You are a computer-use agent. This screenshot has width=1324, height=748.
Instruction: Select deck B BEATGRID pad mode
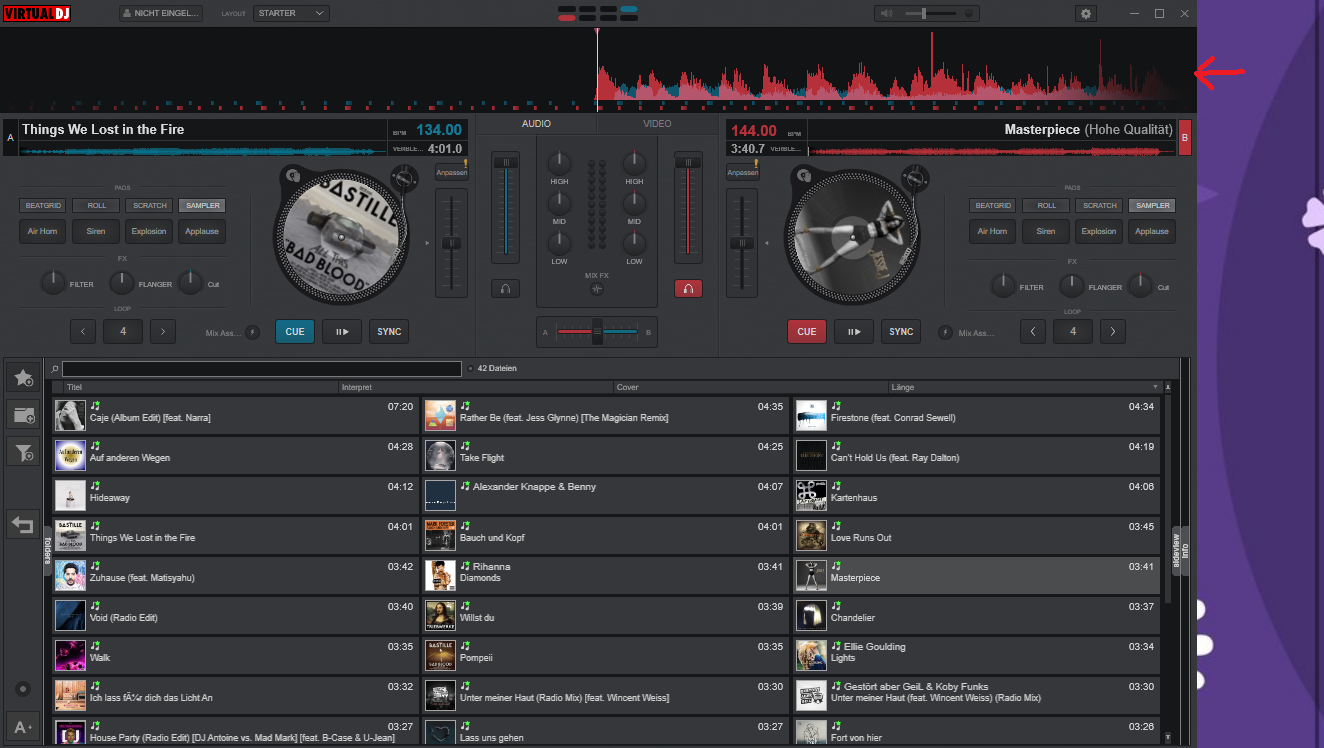993,205
